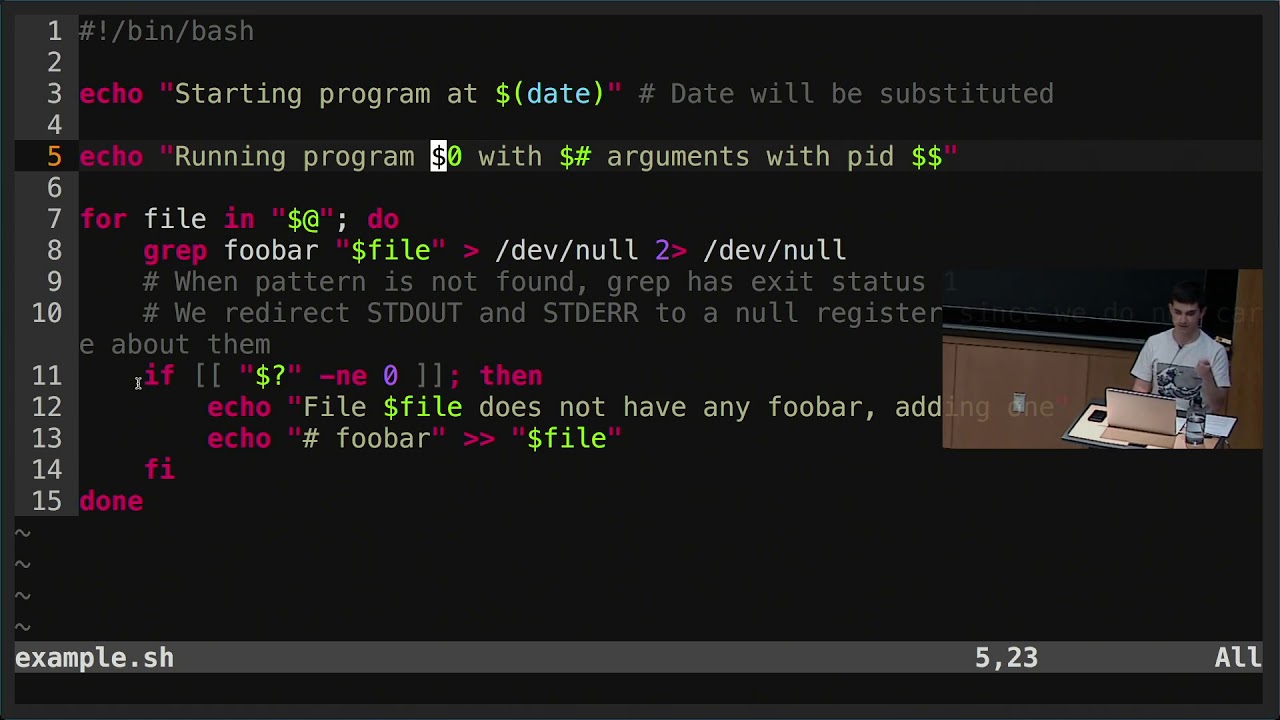Click the "$@" variable on line 7

tap(303, 219)
